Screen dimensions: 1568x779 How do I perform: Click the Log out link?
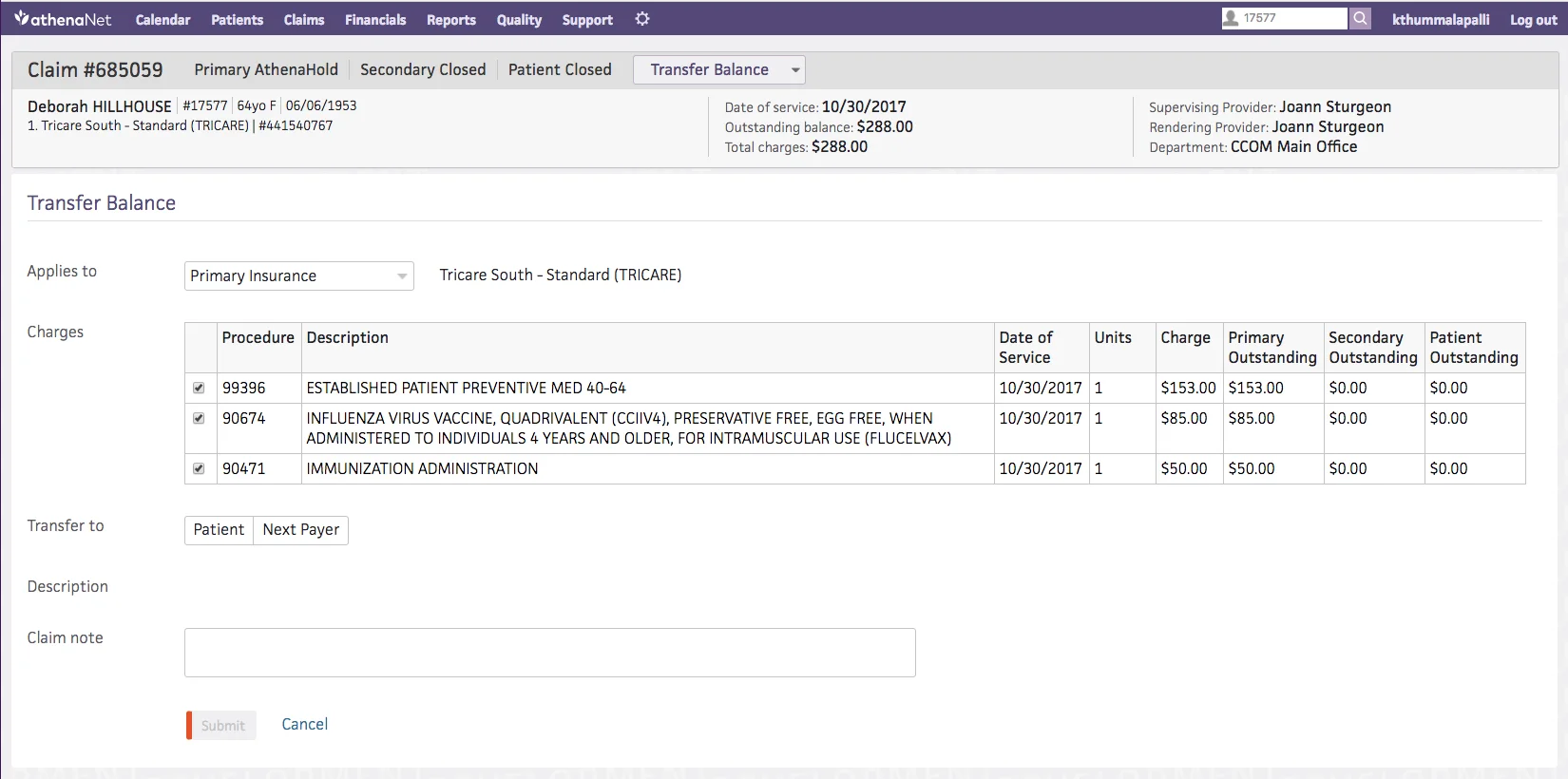click(x=1533, y=19)
